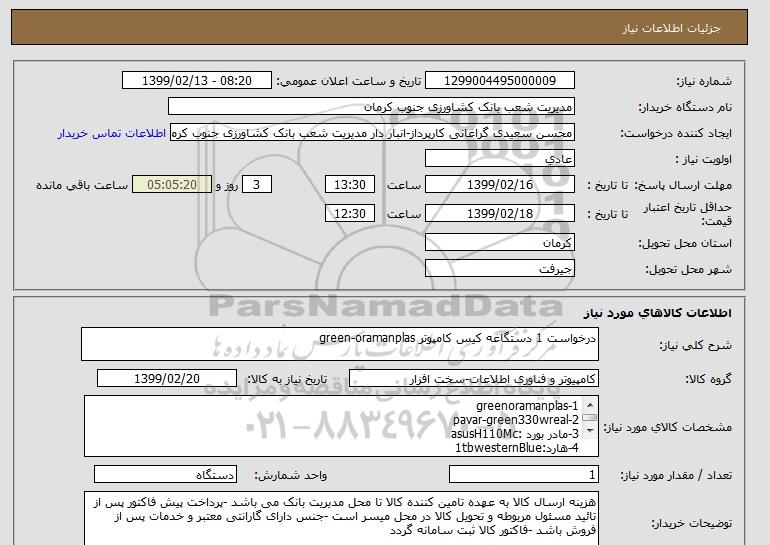770x545 pixels.
Task: Click the label مشخصات کالای مورد نیاز
Action: pos(668,427)
